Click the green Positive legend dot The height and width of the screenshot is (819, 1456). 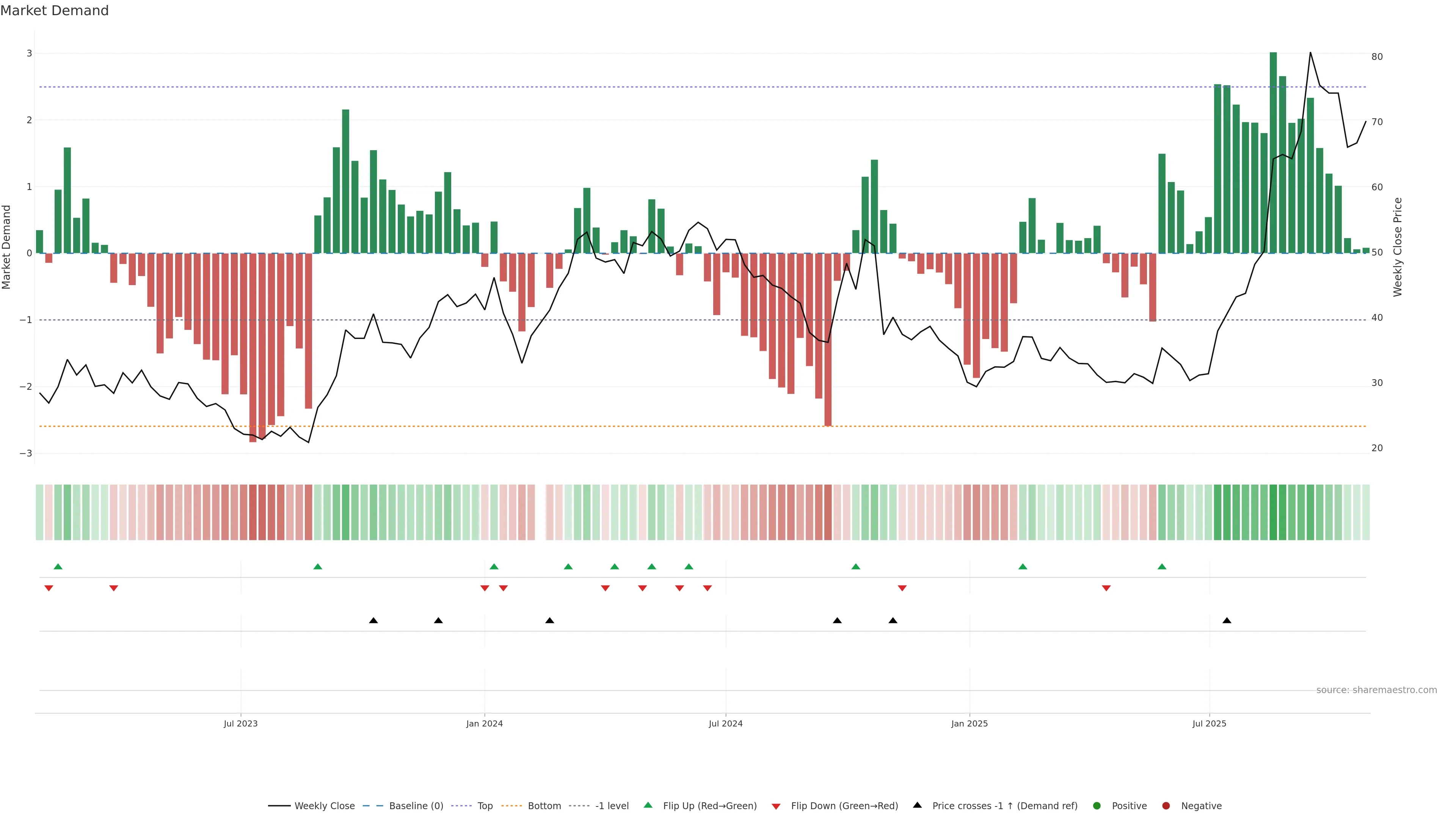pyautogui.click(x=1097, y=806)
